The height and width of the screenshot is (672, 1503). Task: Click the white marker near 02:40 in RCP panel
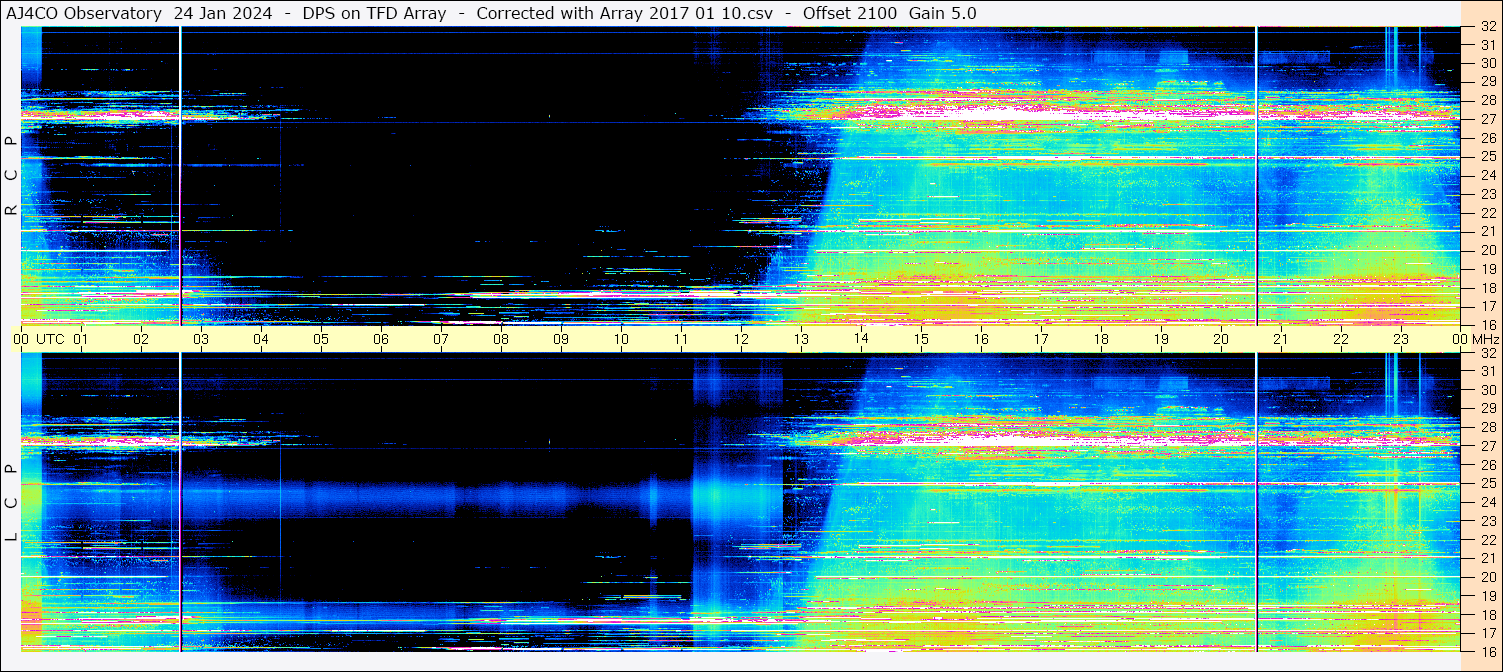(x=180, y=176)
